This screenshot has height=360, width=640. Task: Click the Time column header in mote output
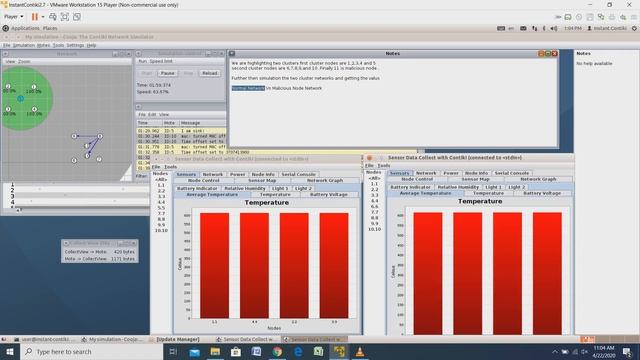coord(149,123)
